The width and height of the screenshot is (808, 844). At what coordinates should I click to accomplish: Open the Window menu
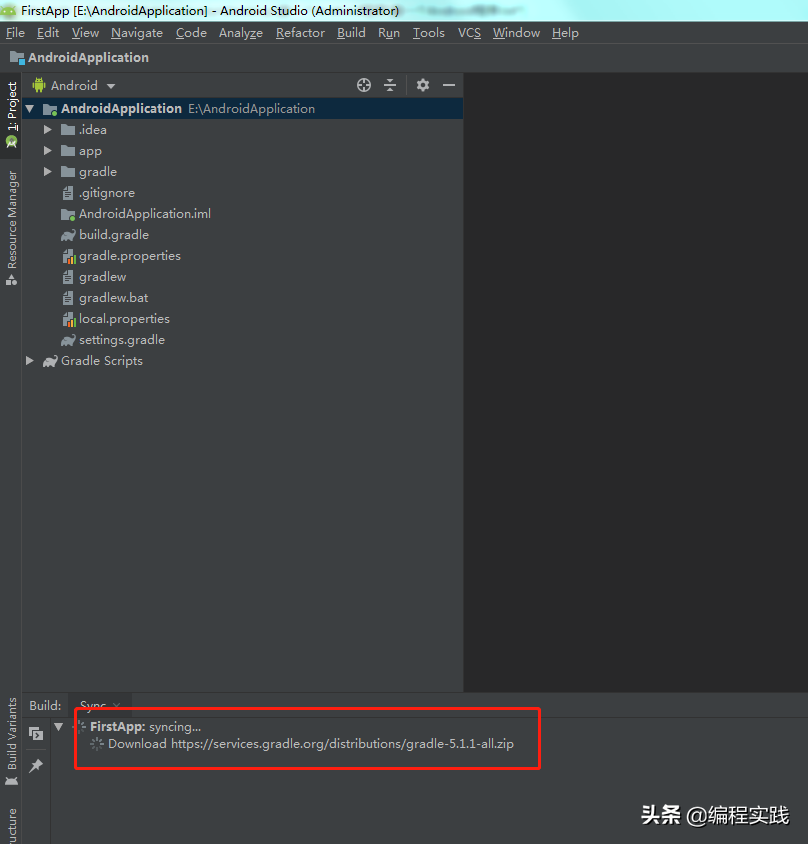click(516, 33)
